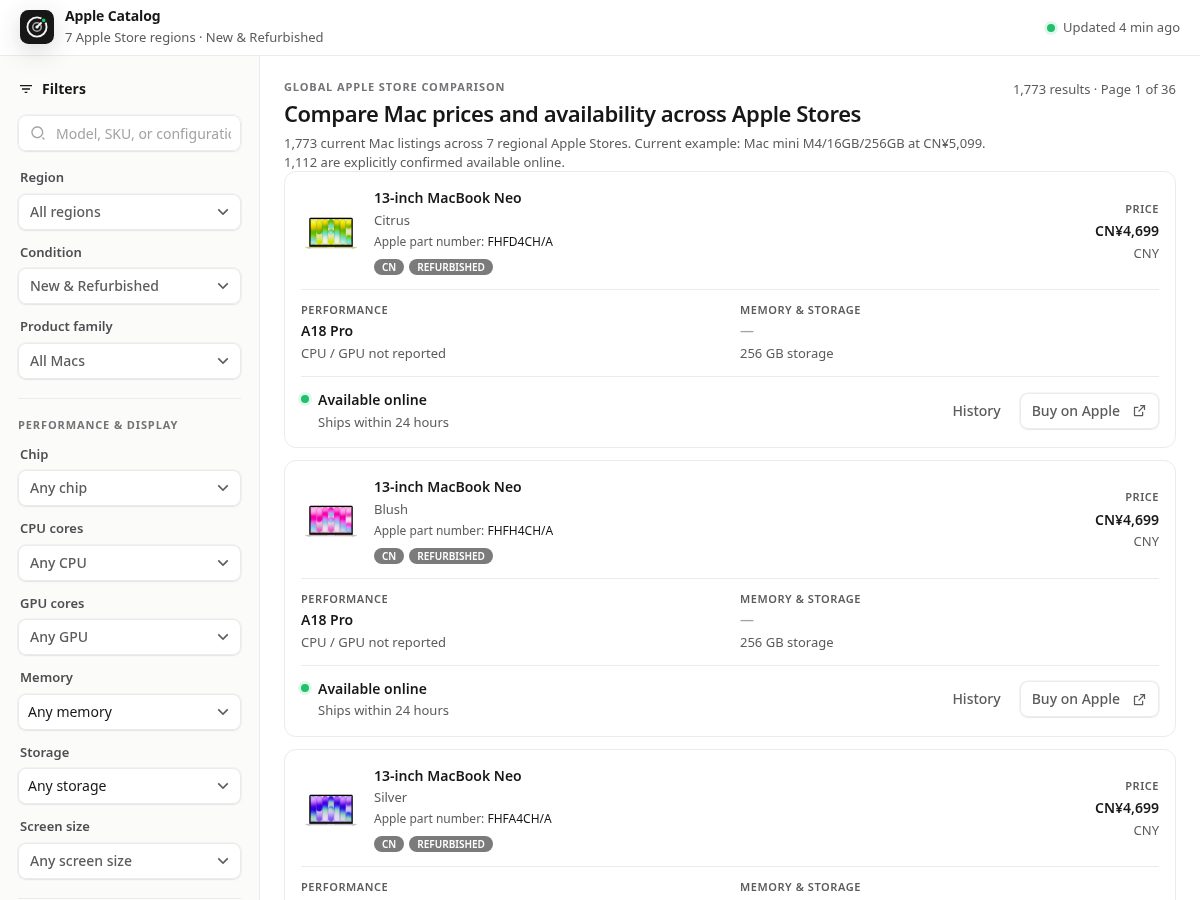Click the green Updated status dot

coord(1051,28)
